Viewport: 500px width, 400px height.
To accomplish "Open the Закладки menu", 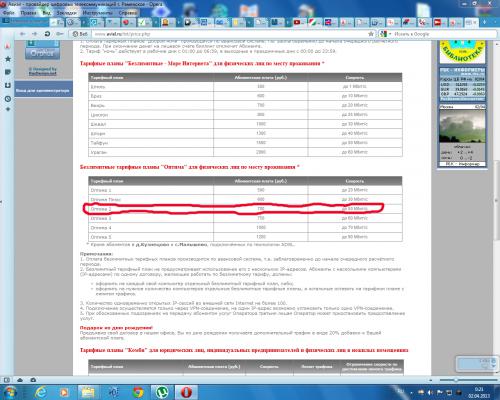I will [x=66, y=13].
